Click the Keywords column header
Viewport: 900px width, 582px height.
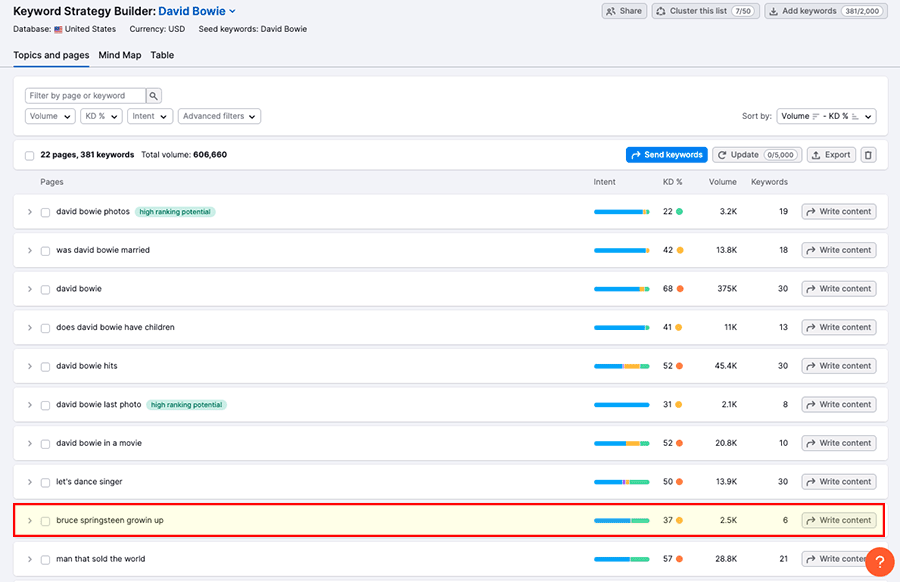pyautogui.click(x=769, y=182)
